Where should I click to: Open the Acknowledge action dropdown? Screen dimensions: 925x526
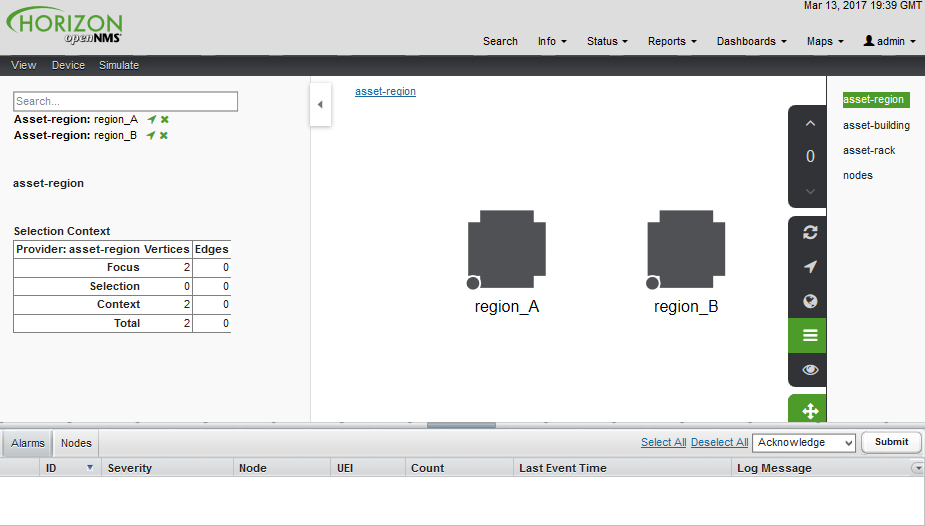805,442
